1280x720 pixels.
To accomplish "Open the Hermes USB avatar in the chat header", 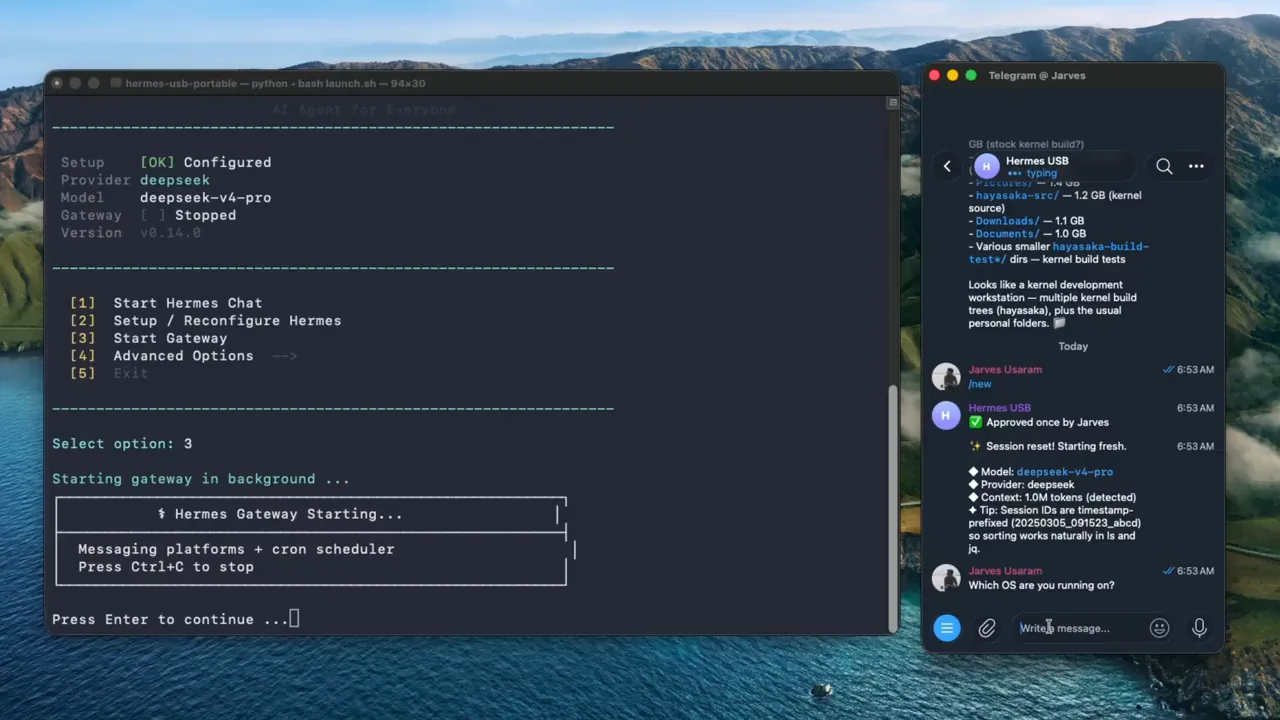I will pyautogui.click(x=986, y=166).
